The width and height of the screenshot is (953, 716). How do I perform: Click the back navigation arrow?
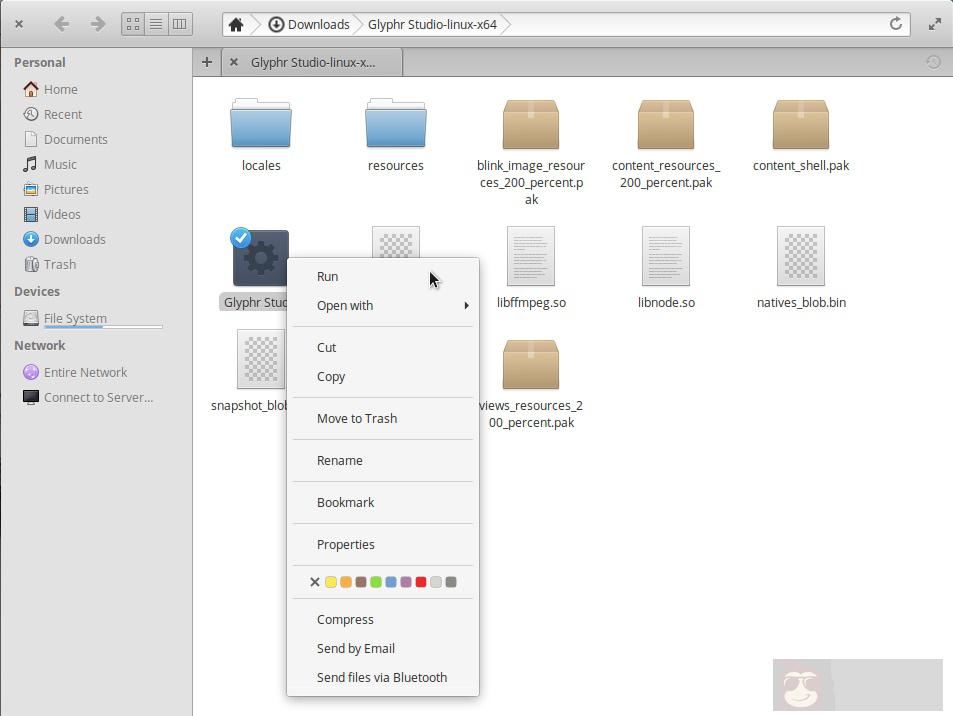[x=63, y=24]
